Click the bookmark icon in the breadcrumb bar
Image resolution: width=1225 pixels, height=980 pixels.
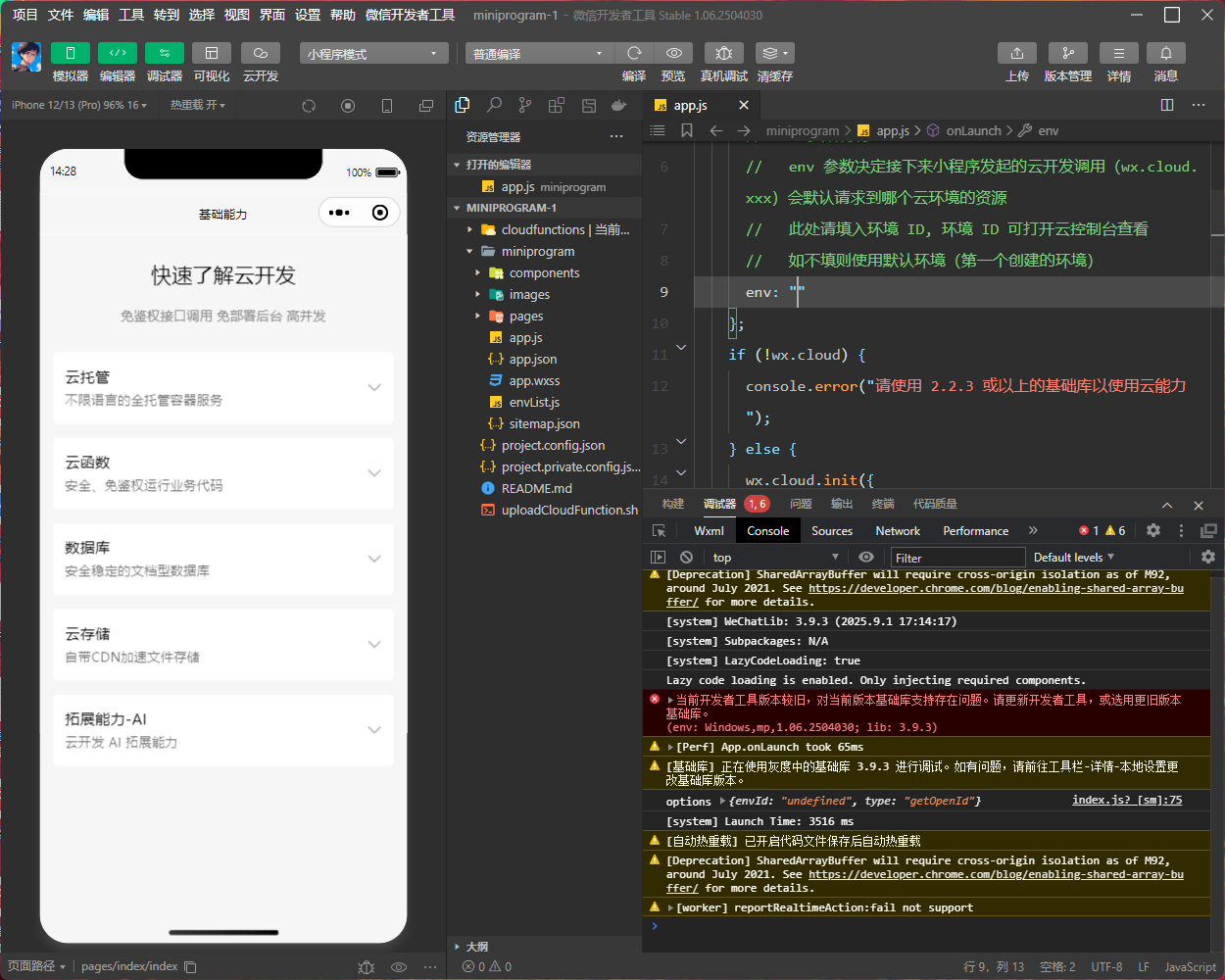(x=687, y=130)
